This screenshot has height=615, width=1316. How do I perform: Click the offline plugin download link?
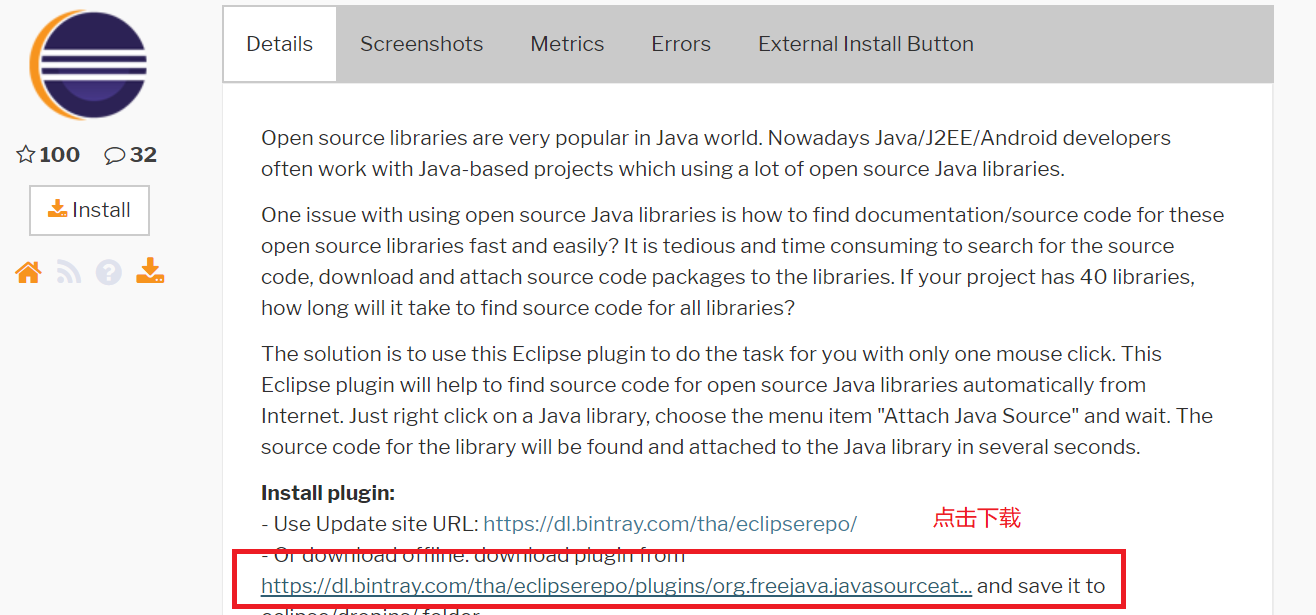[614, 586]
